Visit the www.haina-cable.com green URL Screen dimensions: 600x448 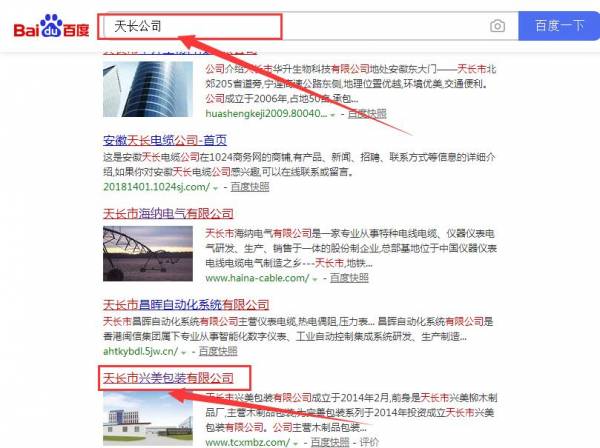tap(257, 278)
